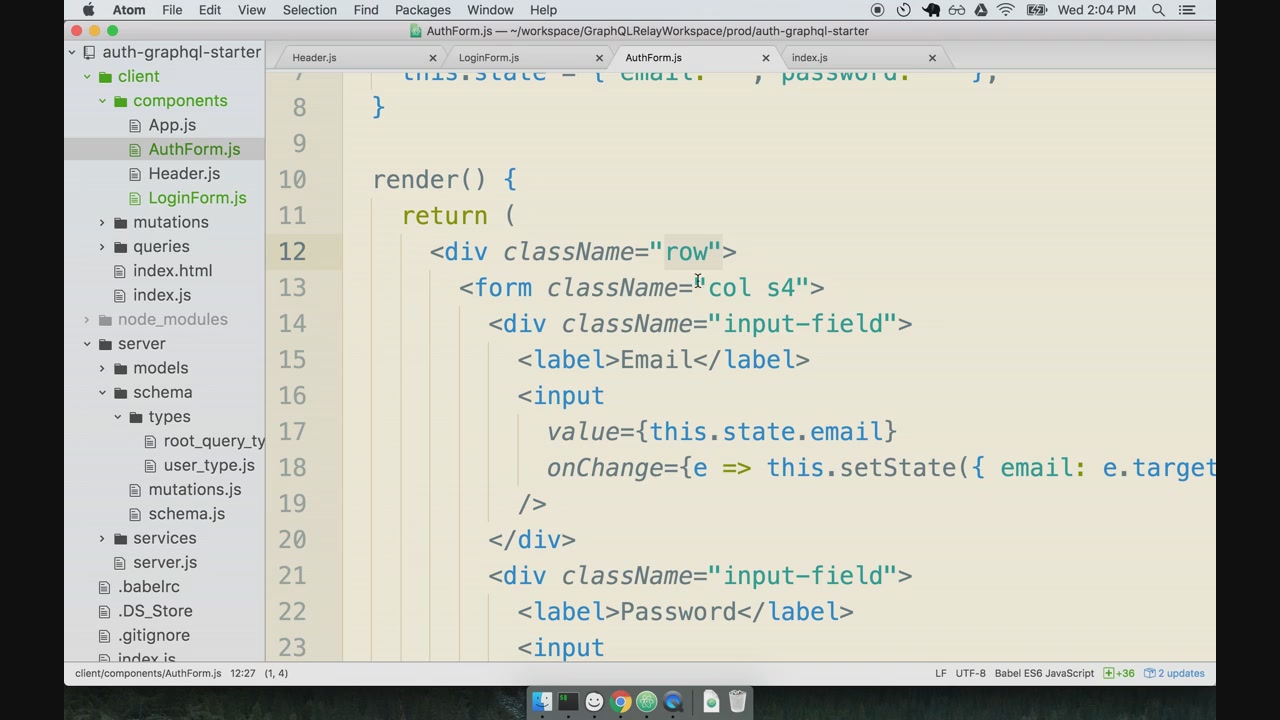Close the index.js tab
This screenshot has width=1280, height=720.
(x=932, y=58)
